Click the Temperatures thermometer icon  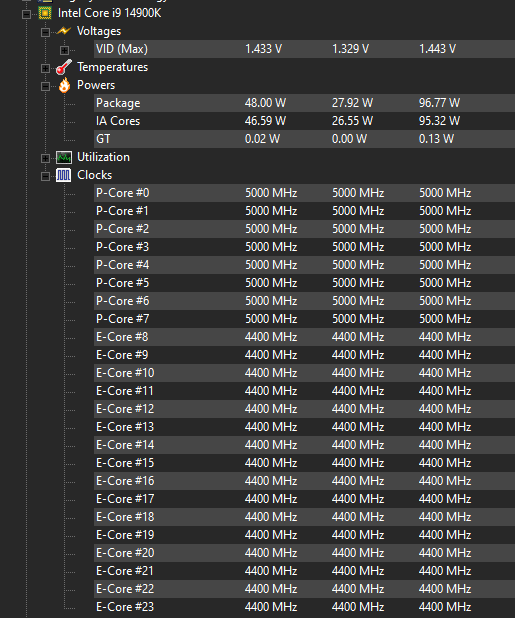(63, 67)
